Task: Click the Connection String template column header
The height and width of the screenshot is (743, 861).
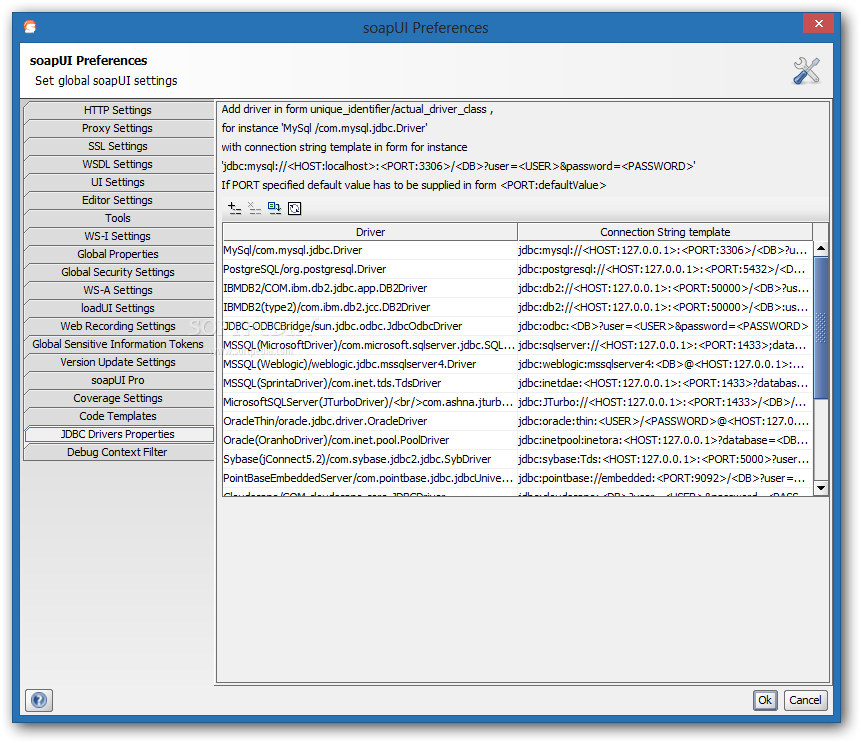Action: click(665, 232)
